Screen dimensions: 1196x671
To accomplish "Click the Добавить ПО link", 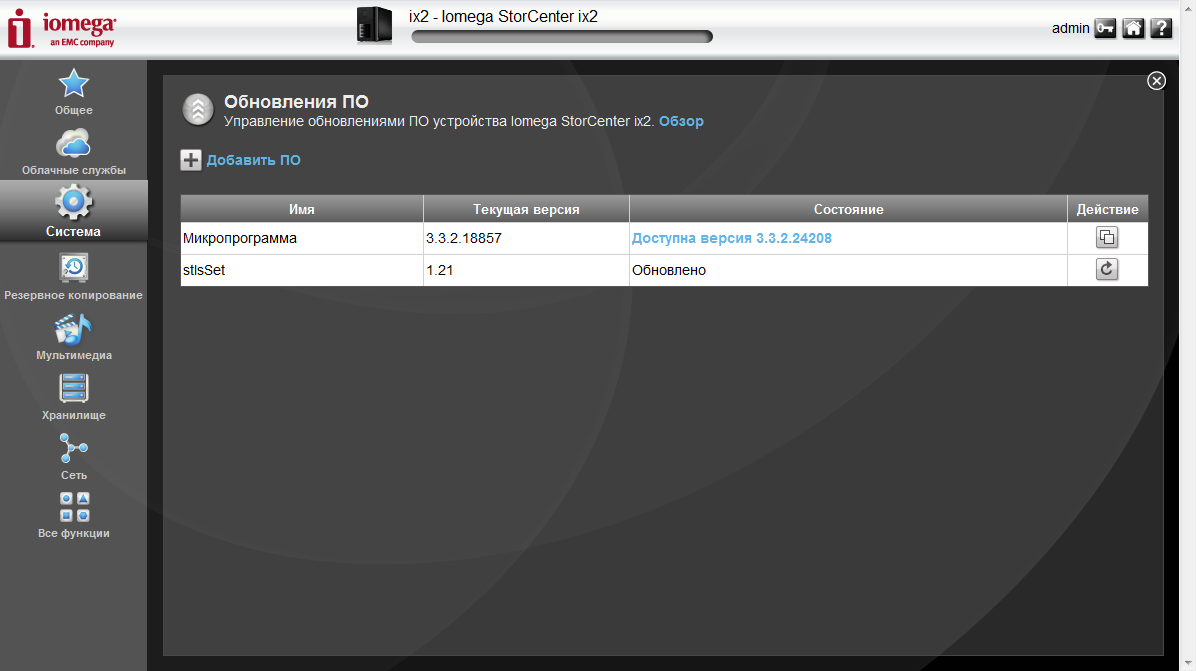I will (x=253, y=160).
